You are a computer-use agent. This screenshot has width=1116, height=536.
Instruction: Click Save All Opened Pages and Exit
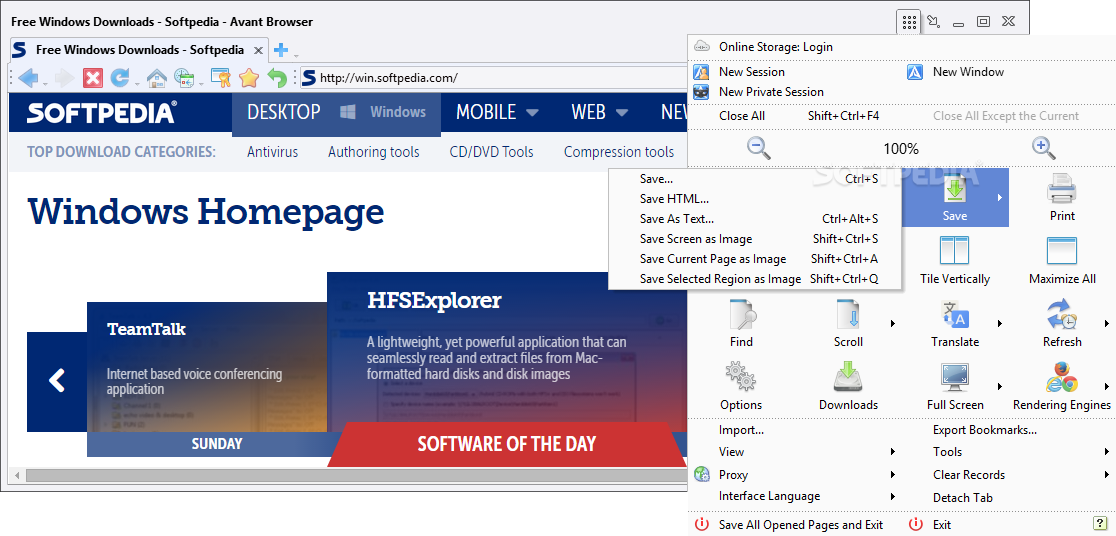tap(801, 525)
